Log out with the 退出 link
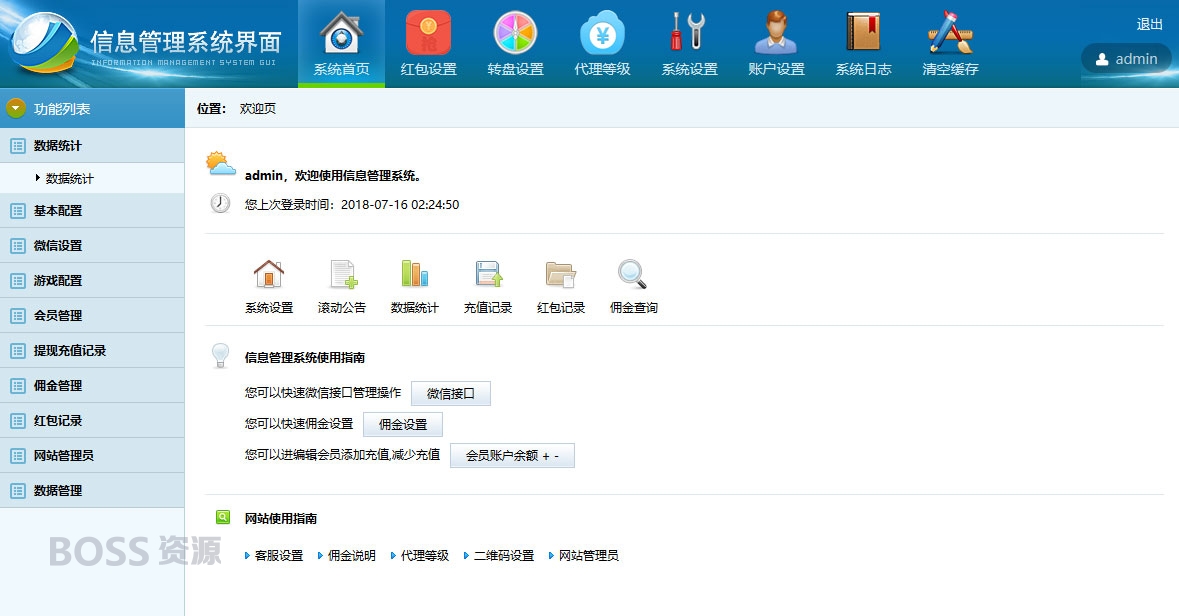 (x=1149, y=24)
